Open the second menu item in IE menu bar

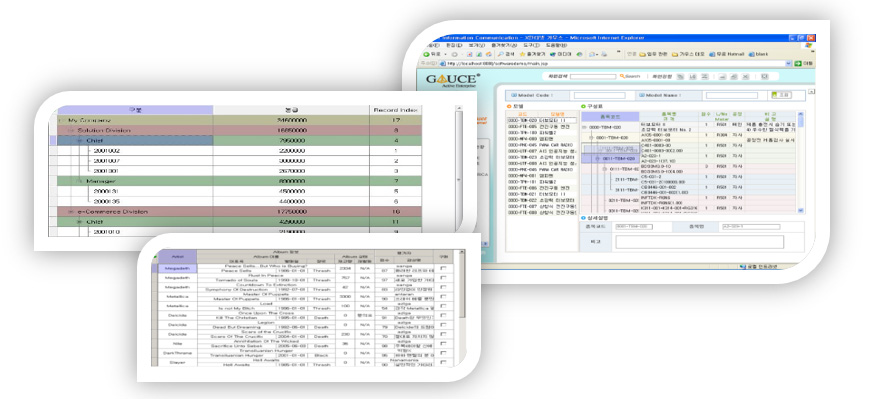click(454, 45)
